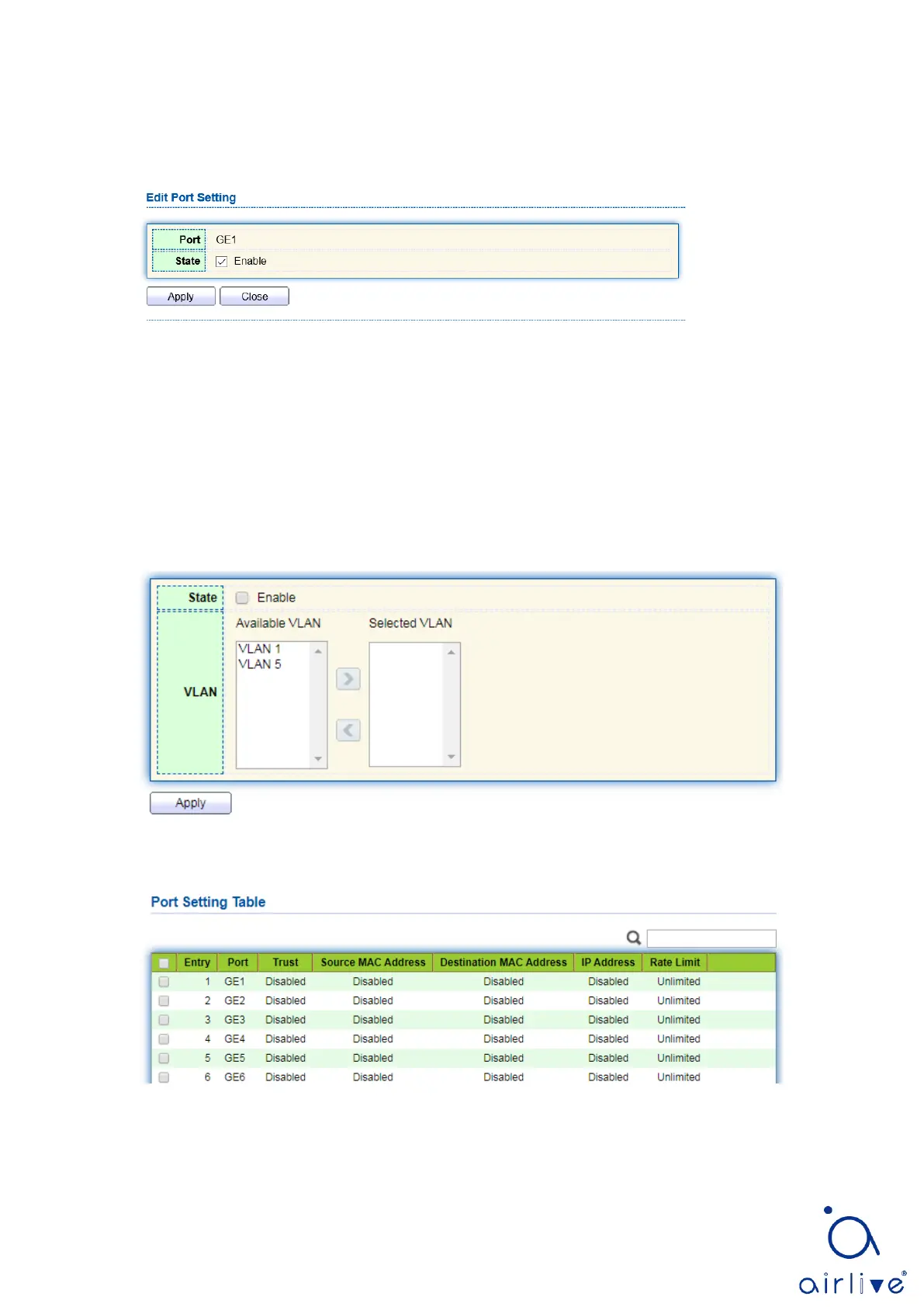Check the row for GE1 entry
This screenshot has height=1307, width=924.
164,982
